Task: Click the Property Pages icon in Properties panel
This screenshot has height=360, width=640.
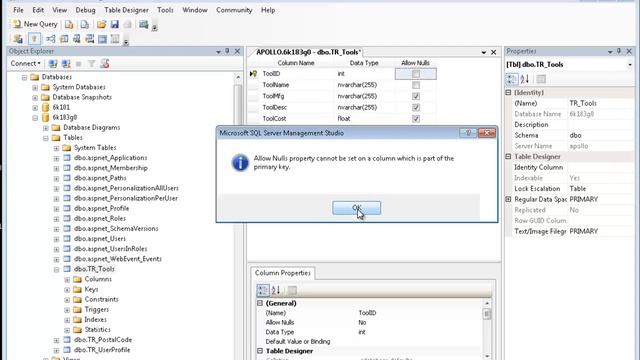Action: pyautogui.click(x=541, y=79)
